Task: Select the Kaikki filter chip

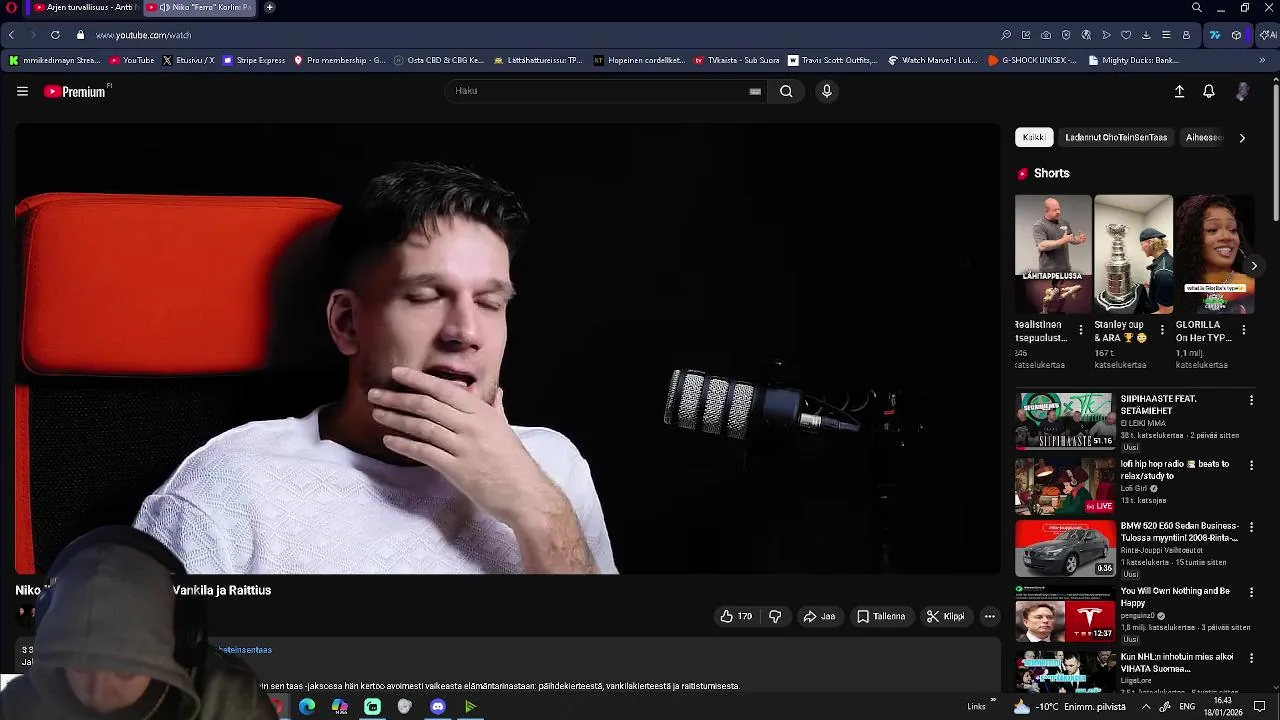Action: coord(1034,137)
